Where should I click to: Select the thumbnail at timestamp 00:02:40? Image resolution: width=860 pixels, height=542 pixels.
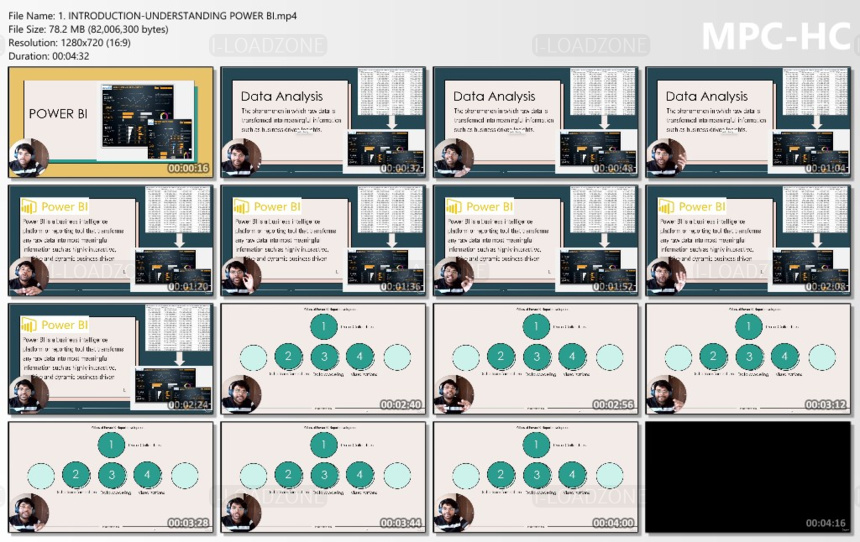323,359
